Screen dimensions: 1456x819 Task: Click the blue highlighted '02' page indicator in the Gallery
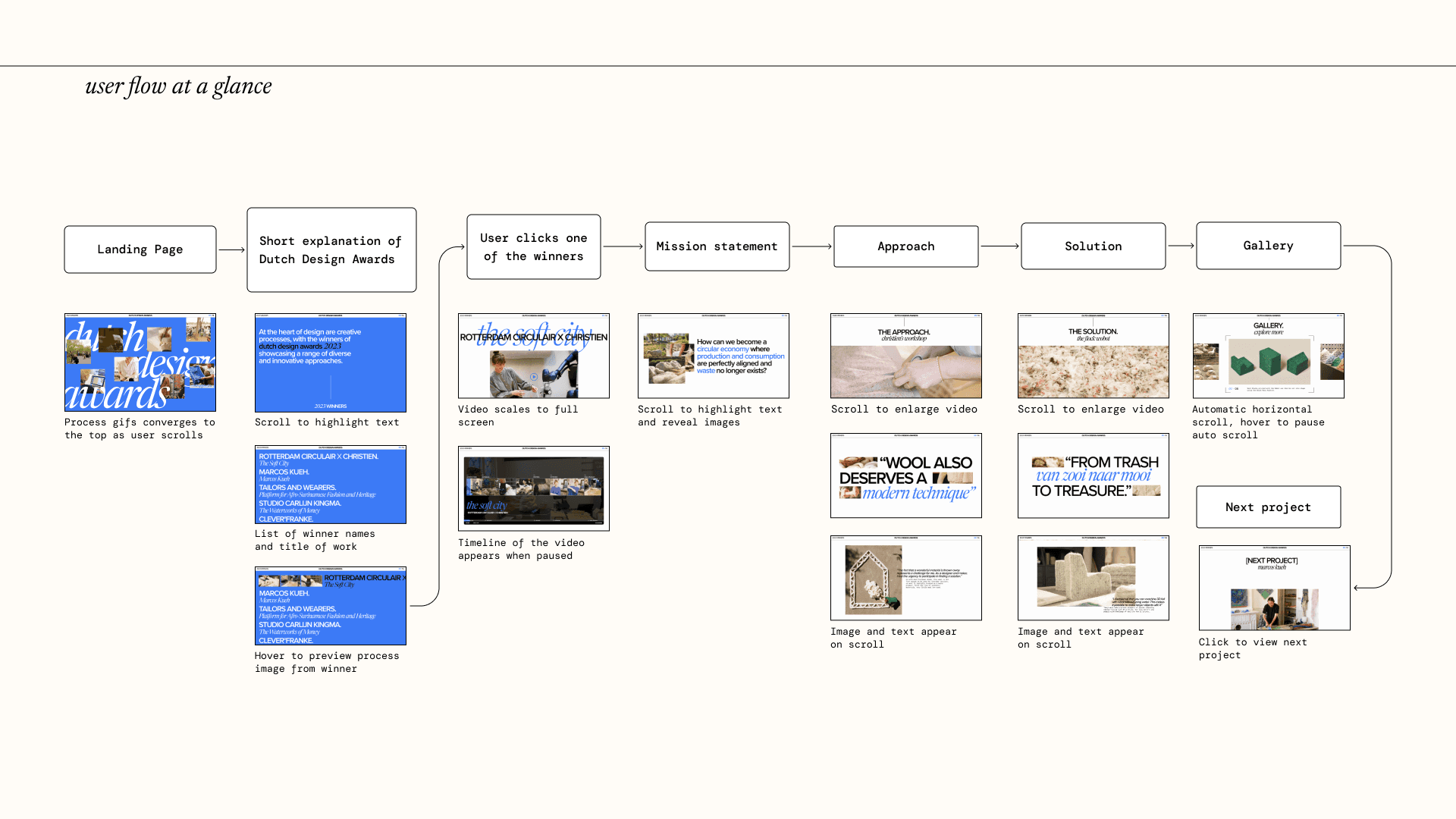tap(1231, 388)
